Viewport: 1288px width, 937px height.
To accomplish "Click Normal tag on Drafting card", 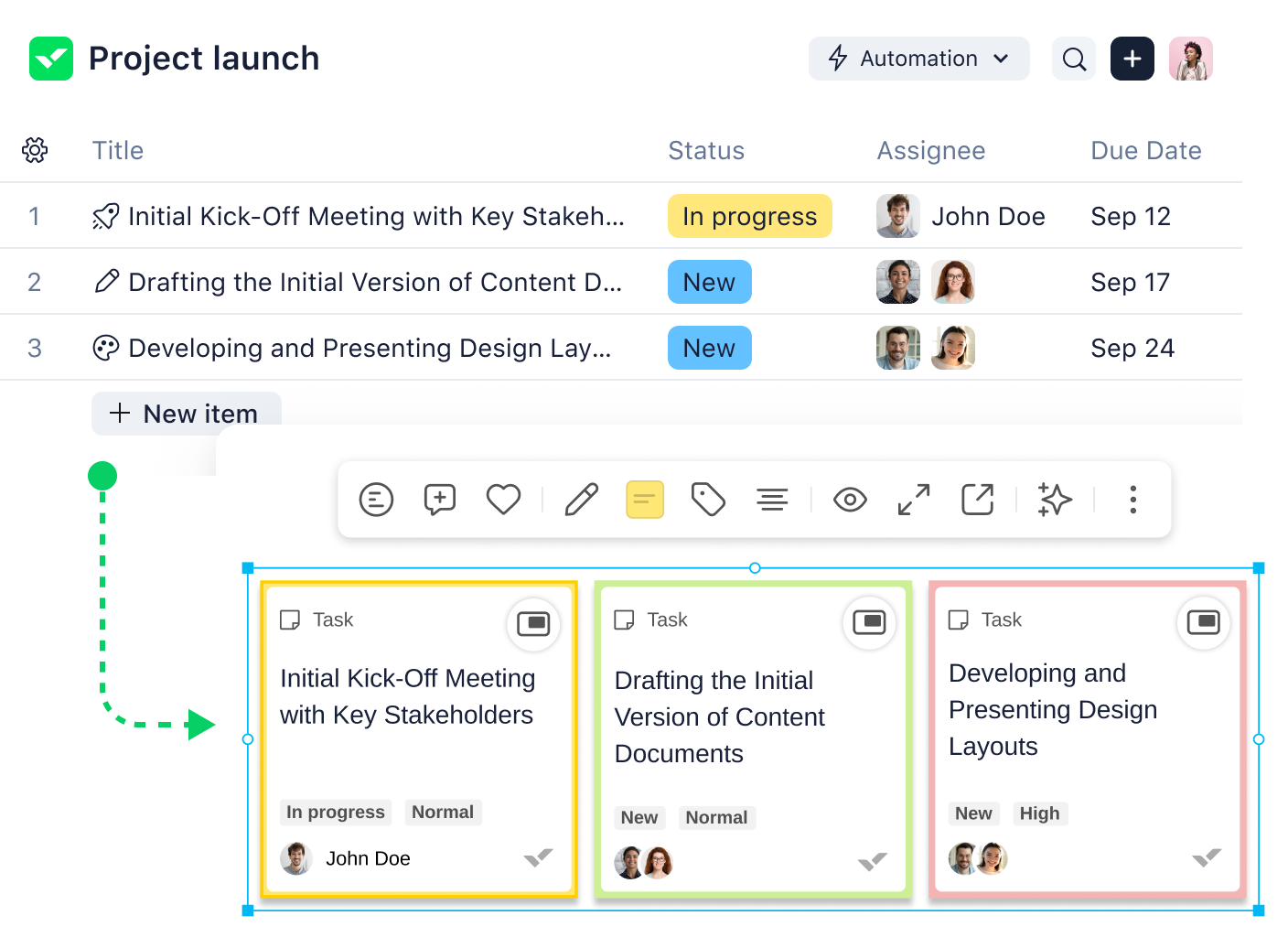I will point(716,817).
